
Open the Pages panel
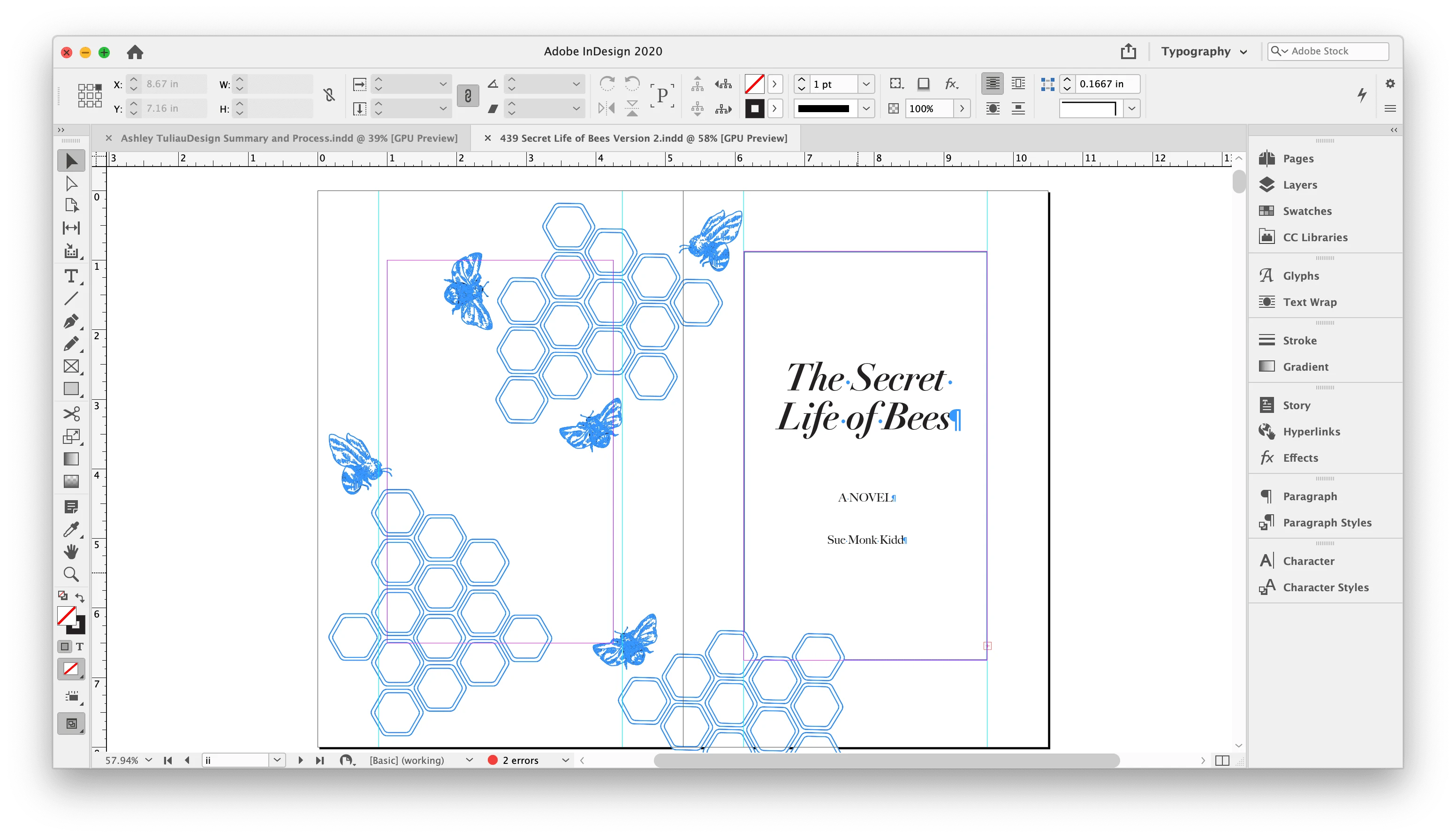1298,158
